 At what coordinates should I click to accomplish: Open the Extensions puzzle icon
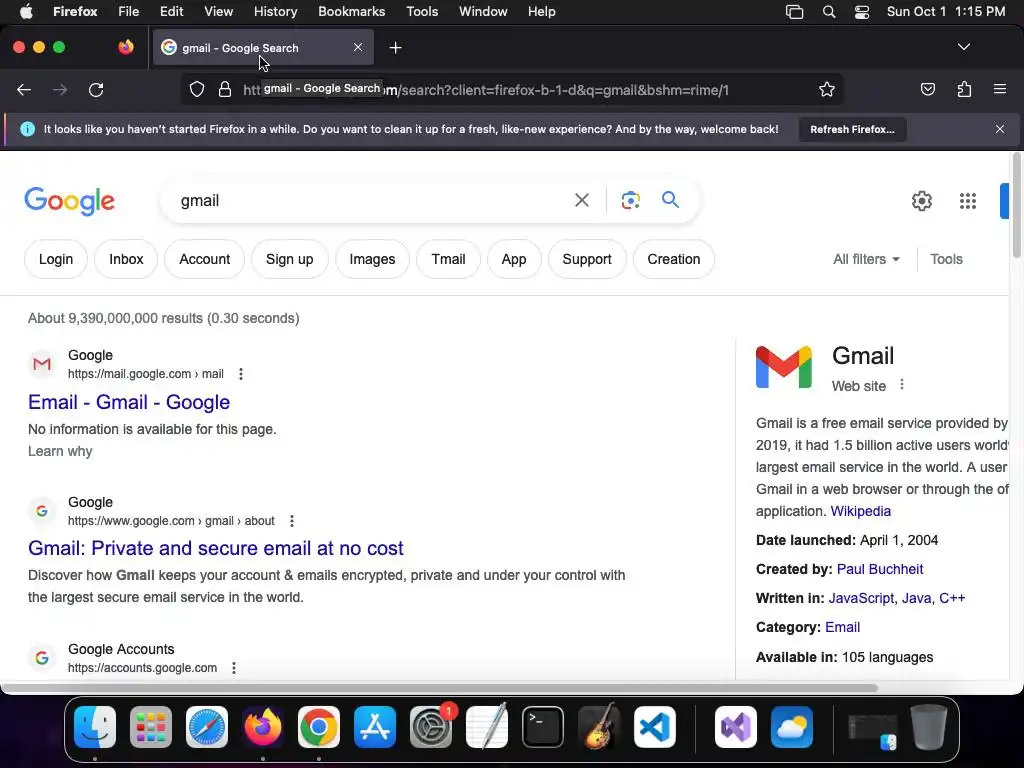click(x=964, y=89)
